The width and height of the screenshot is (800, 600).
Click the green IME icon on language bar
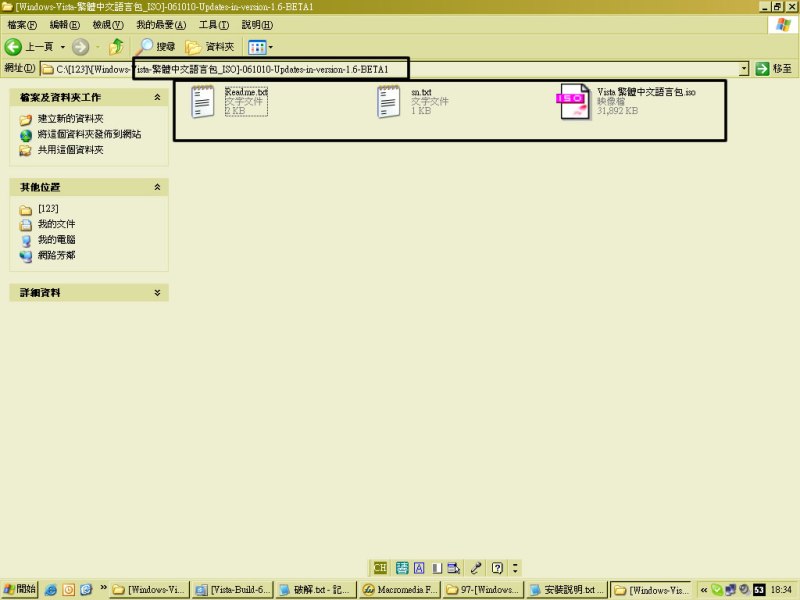coord(402,568)
